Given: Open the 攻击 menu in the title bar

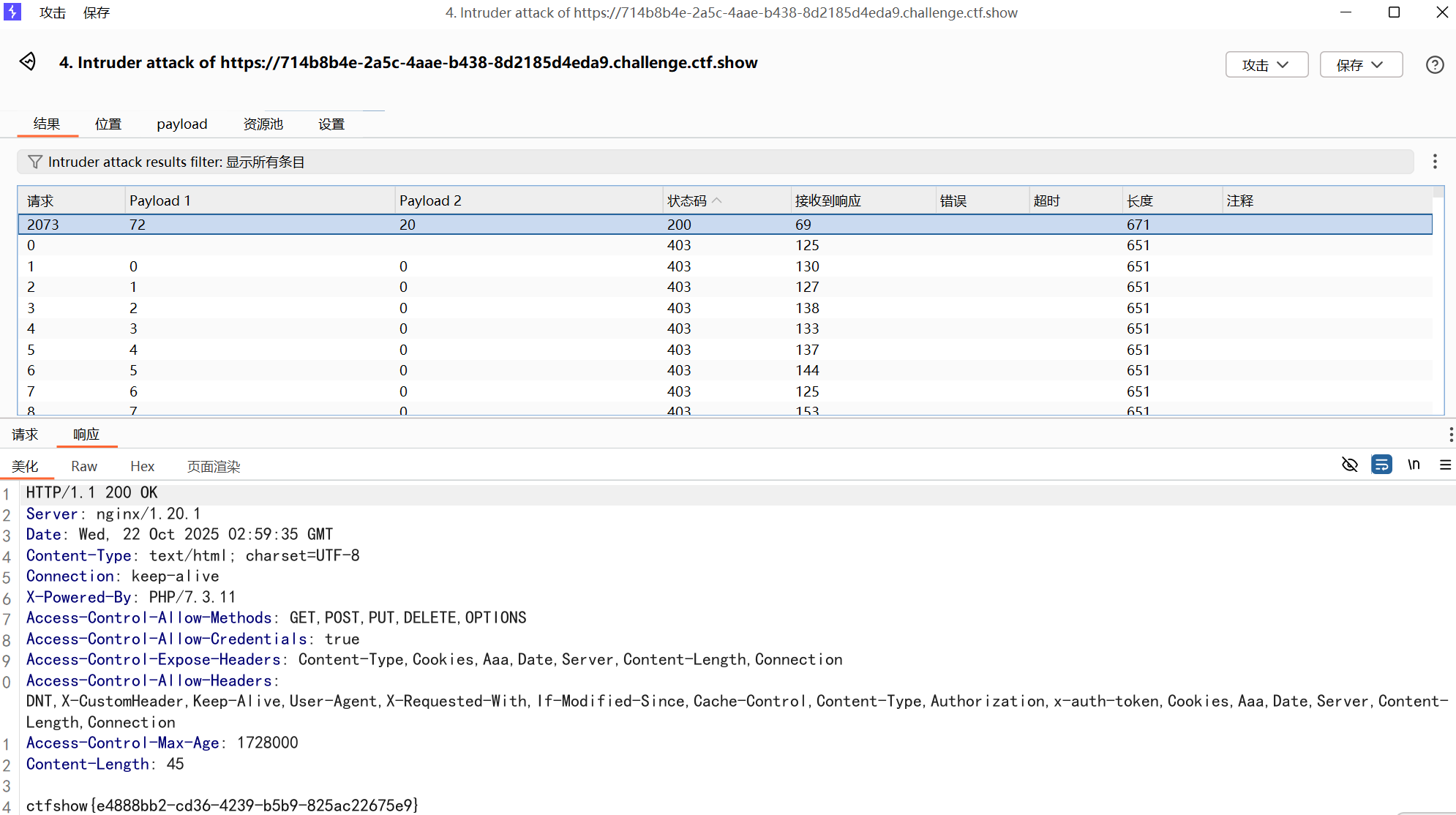Looking at the screenshot, I should (x=53, y=12).
